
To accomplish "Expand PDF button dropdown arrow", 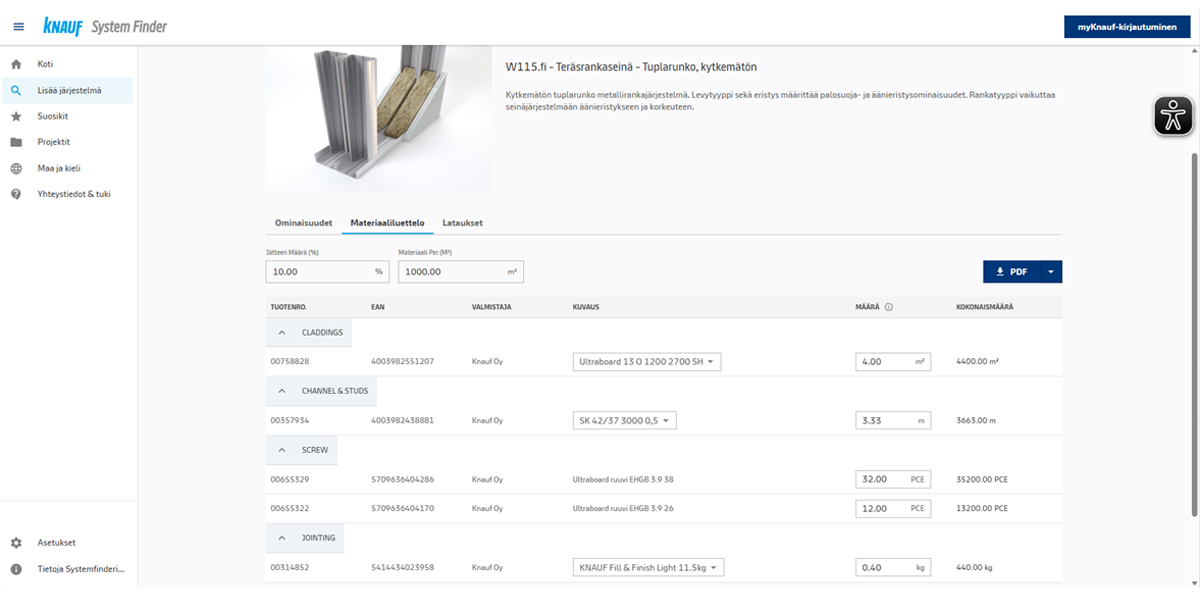I will coord(1050,272).
